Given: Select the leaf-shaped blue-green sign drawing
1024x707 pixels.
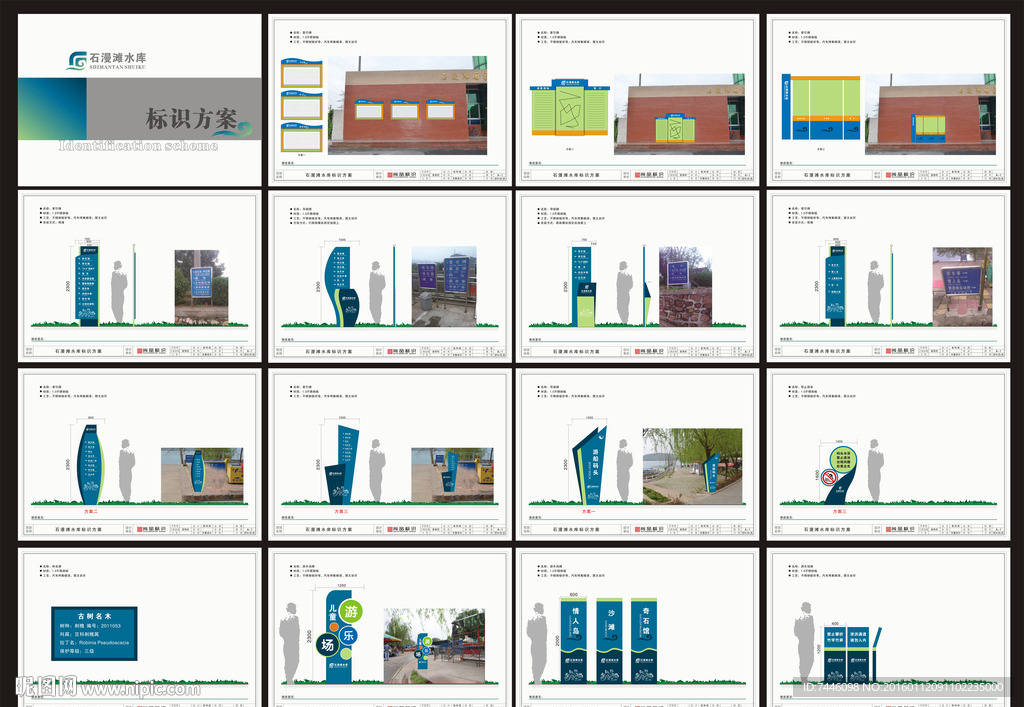Looking at the screenshot, I should (x=90, y=464).
